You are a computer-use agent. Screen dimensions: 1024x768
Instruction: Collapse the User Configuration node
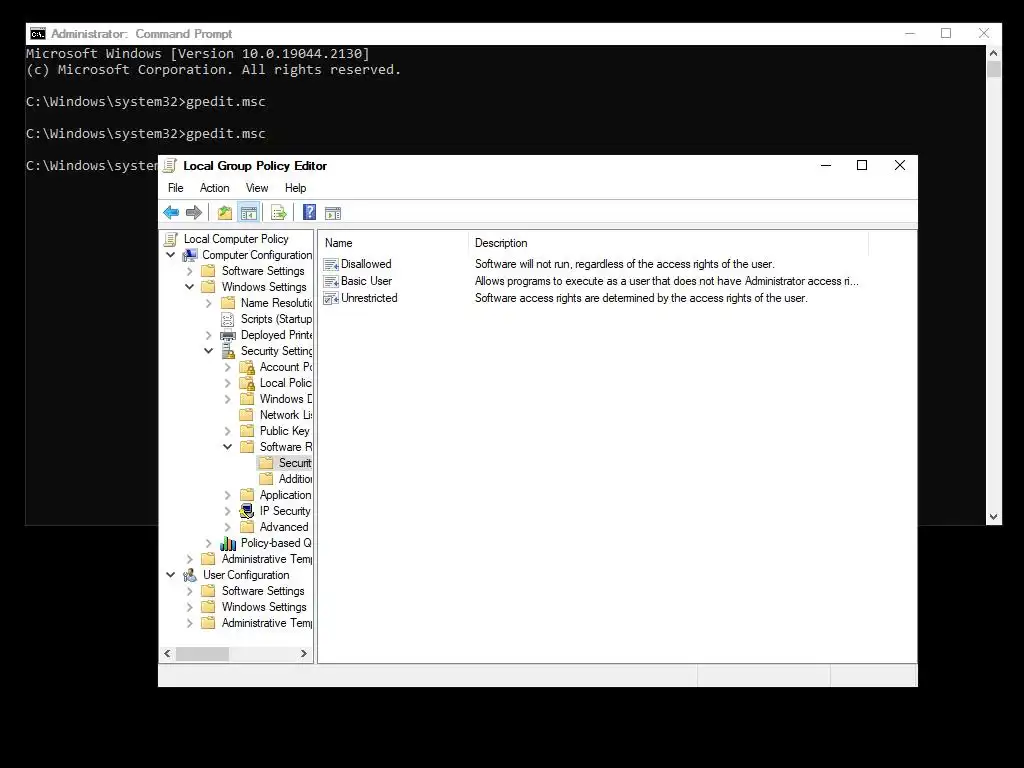coord(171,575)
